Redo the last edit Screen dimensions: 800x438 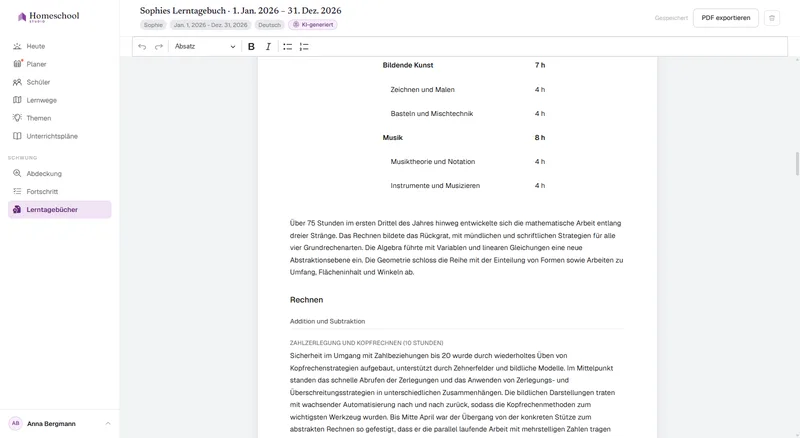tap(159, 46)
